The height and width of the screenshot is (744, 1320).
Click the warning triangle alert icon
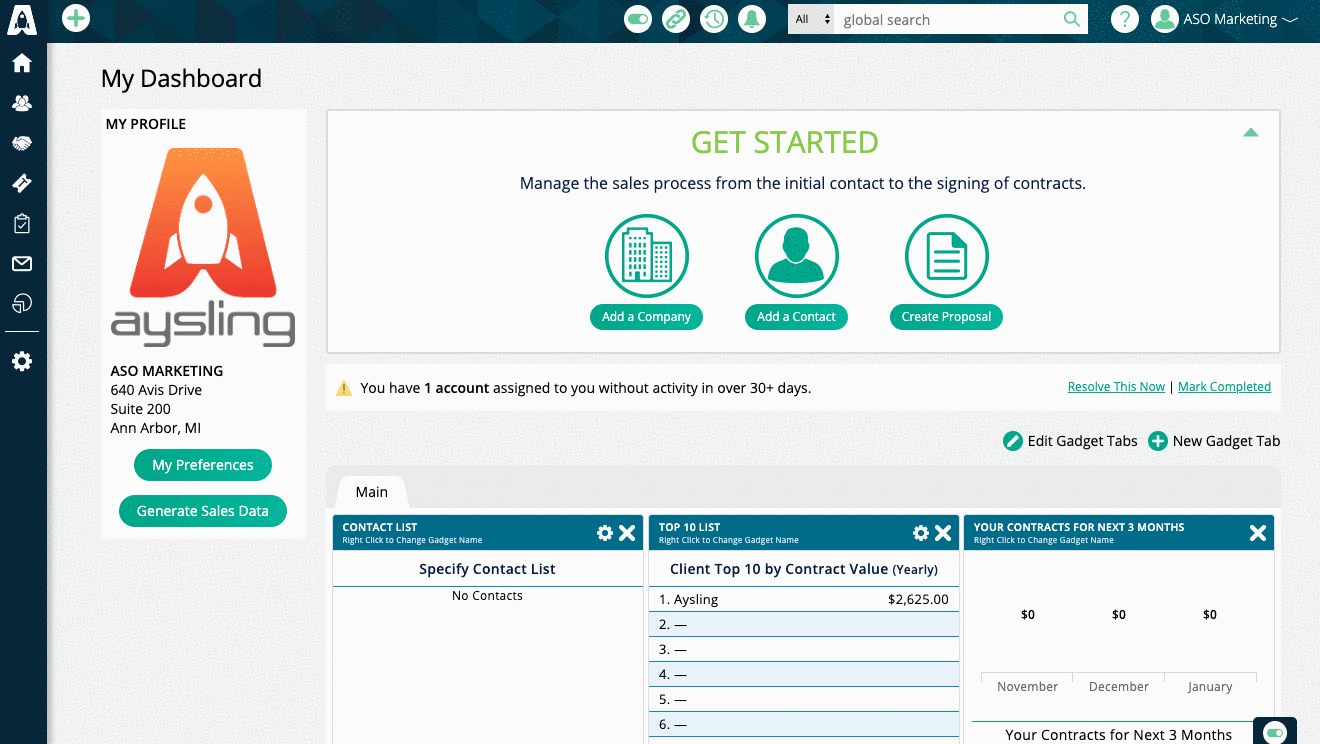(344, 388)
